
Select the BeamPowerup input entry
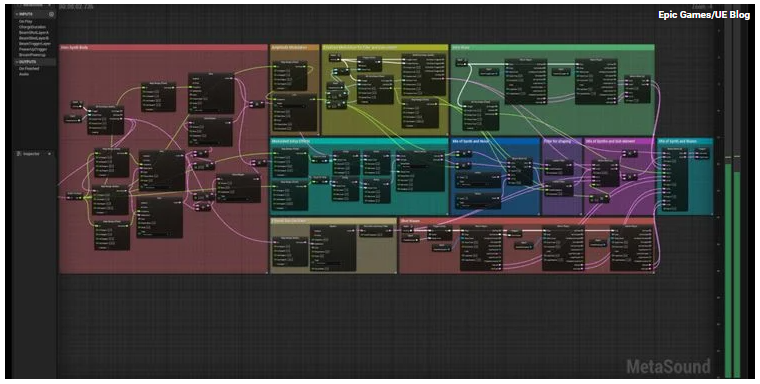(x=32, y=54)
